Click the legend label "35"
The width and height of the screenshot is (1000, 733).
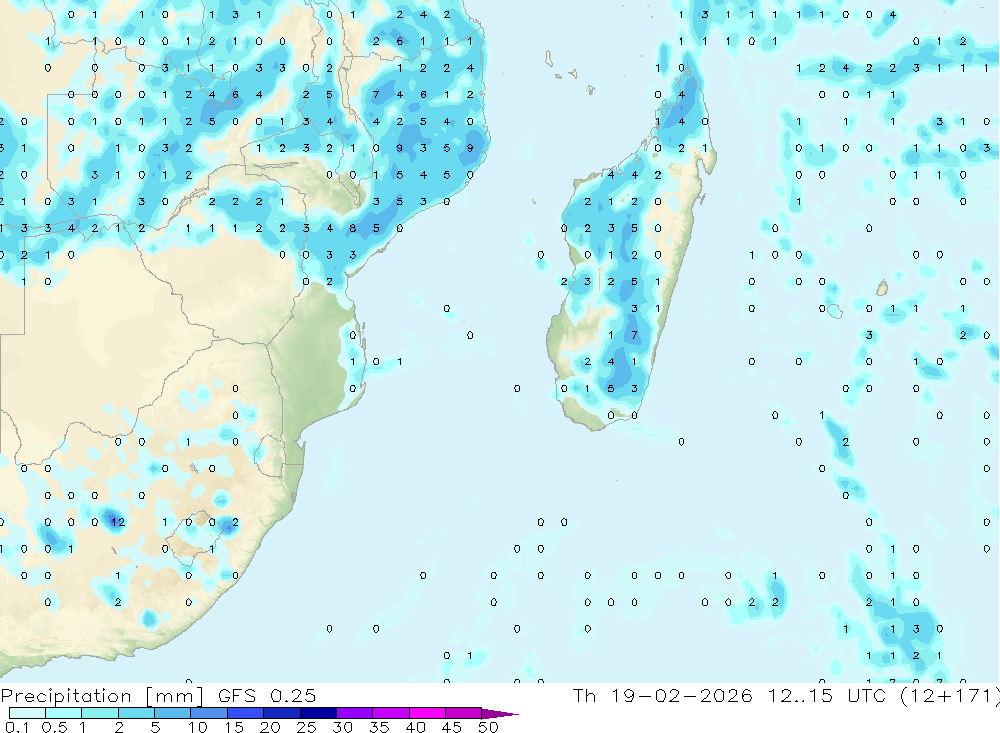(x=379, y=727)
